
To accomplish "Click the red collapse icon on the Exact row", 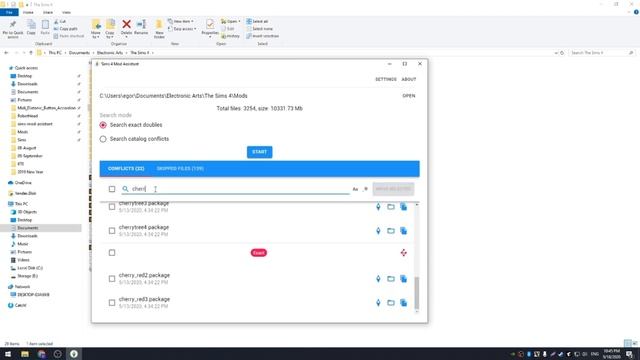I will coord(403,253).
